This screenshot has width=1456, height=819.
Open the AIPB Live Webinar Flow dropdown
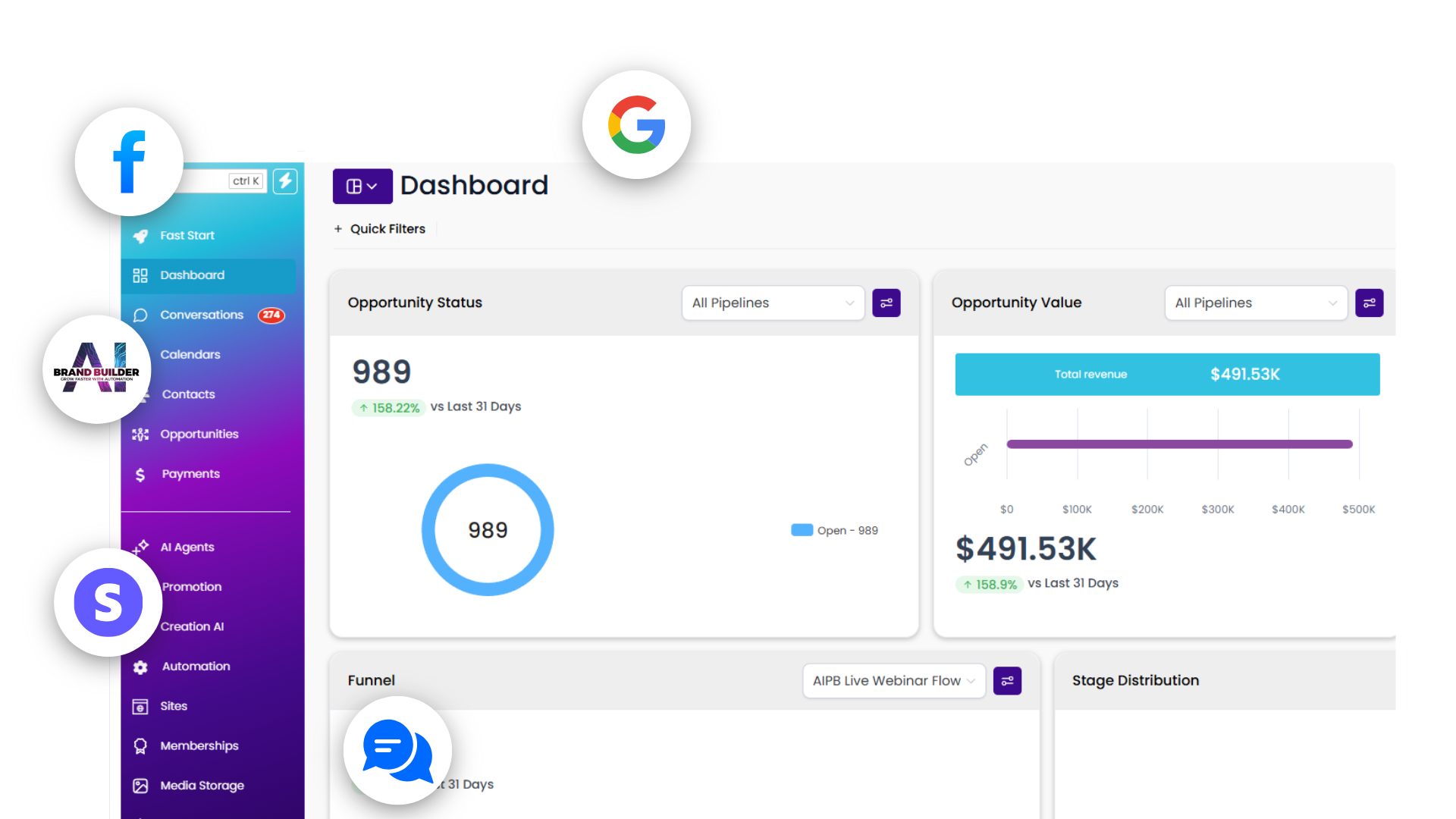point(893,681)
